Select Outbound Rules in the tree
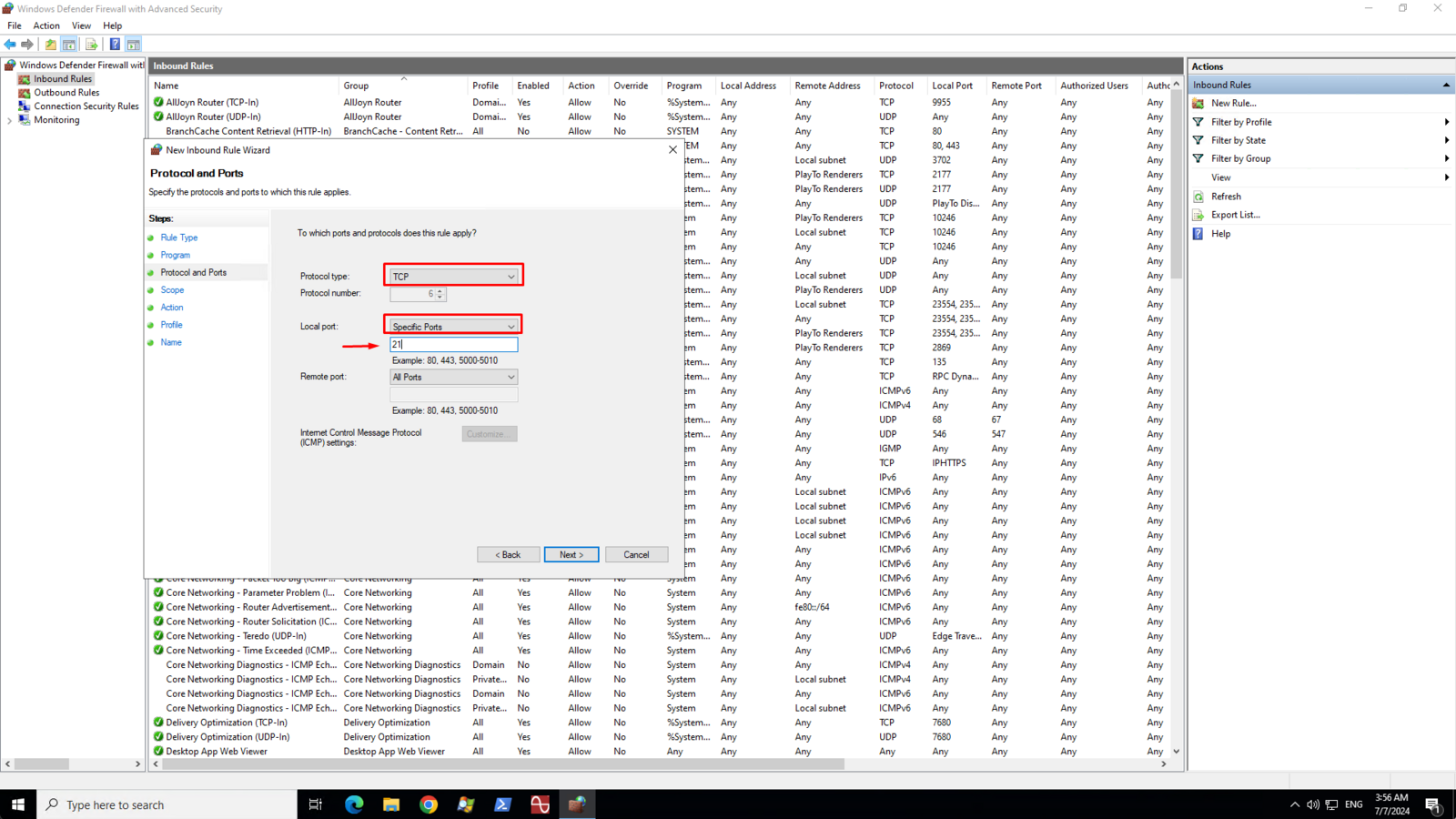 click(x=66, y=93)
